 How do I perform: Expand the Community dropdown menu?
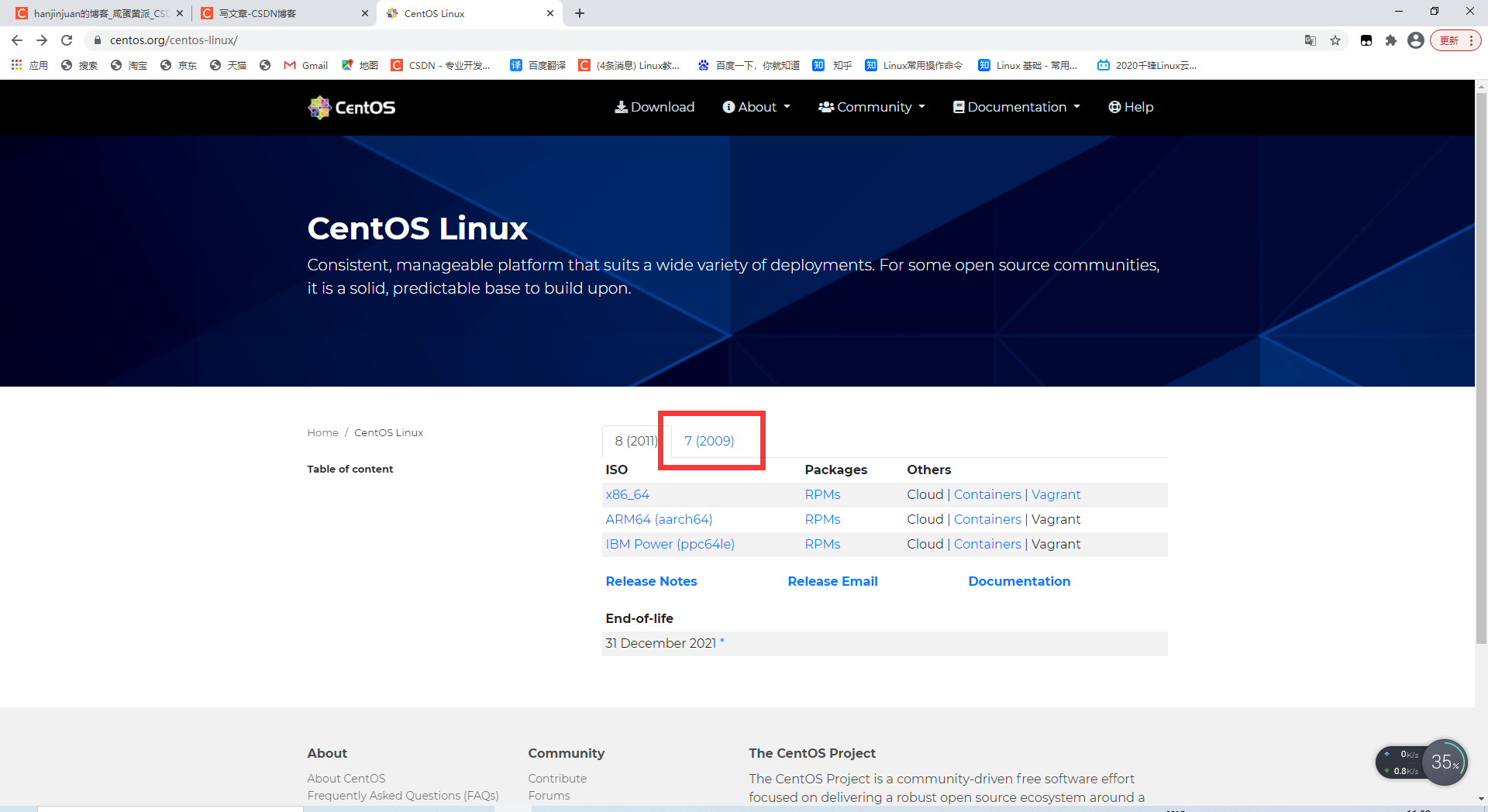pyautogui.click(x=872, y=107)
